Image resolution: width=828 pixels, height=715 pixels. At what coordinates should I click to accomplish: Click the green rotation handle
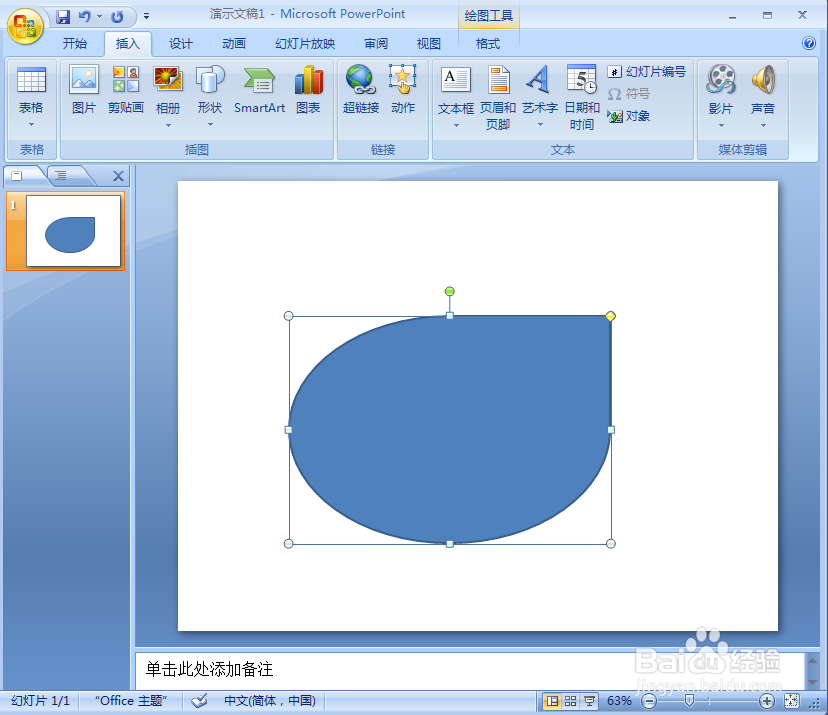[x=449, y=291]
